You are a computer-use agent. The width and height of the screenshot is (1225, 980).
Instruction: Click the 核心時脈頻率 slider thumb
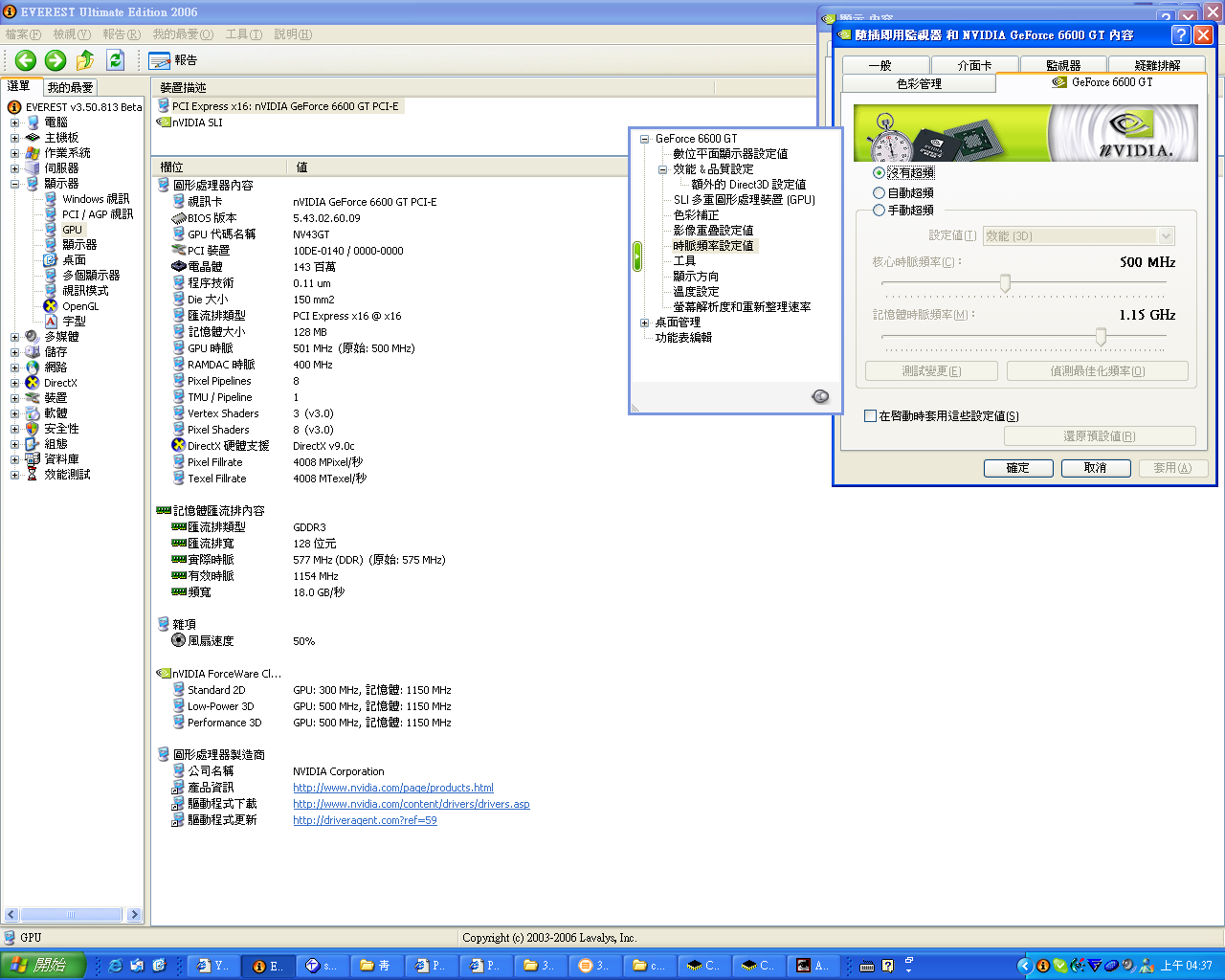(1005, 283)
